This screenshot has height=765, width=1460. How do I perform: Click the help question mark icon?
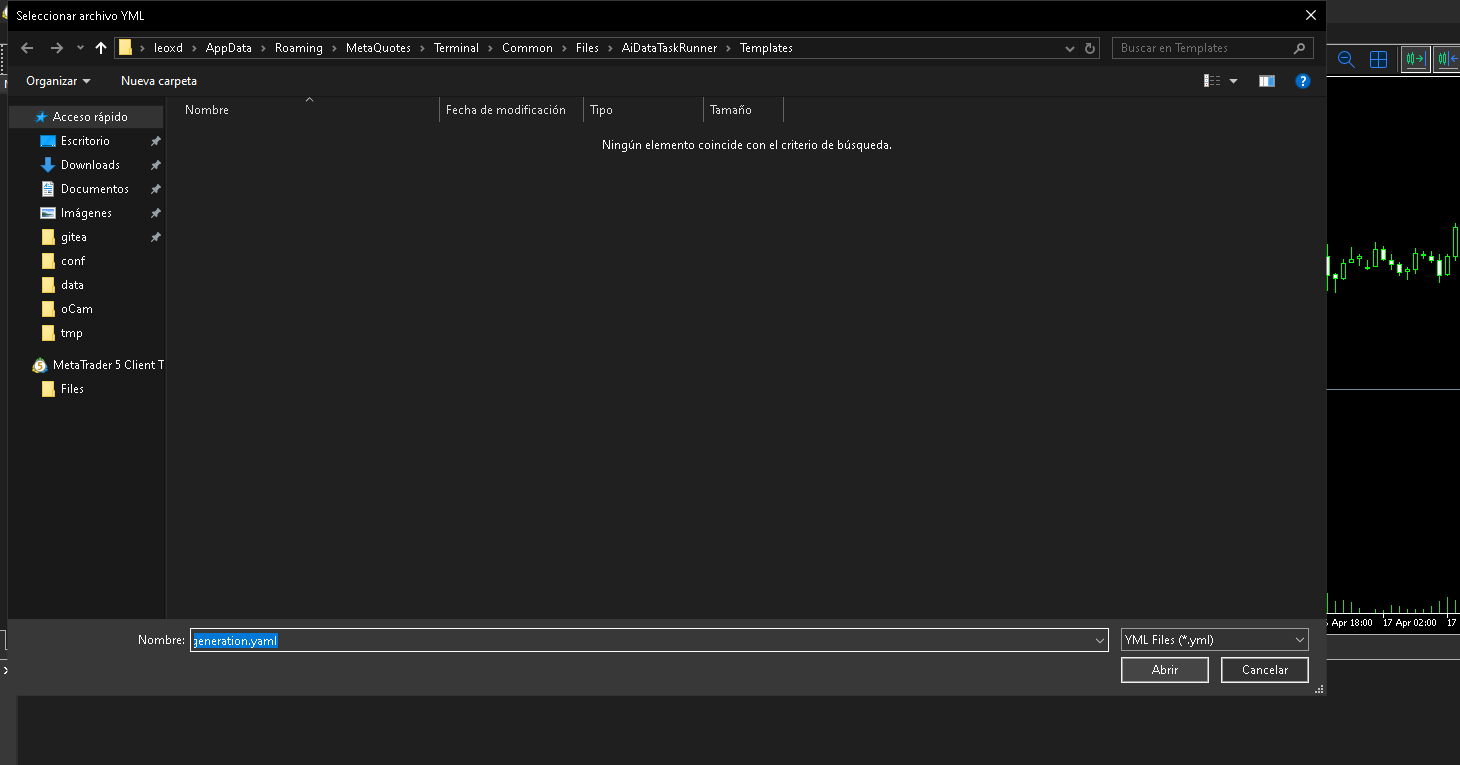tap(1302, 81)
